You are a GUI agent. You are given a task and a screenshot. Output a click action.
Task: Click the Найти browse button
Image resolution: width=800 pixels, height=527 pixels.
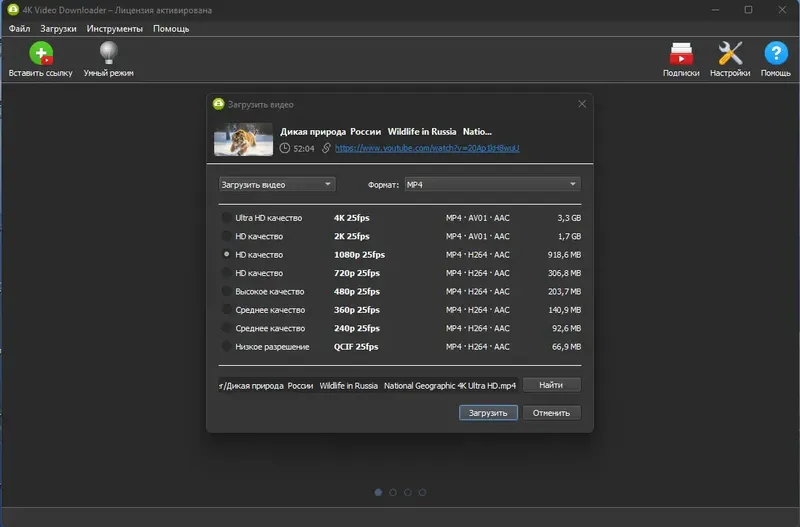pos(552,385)
